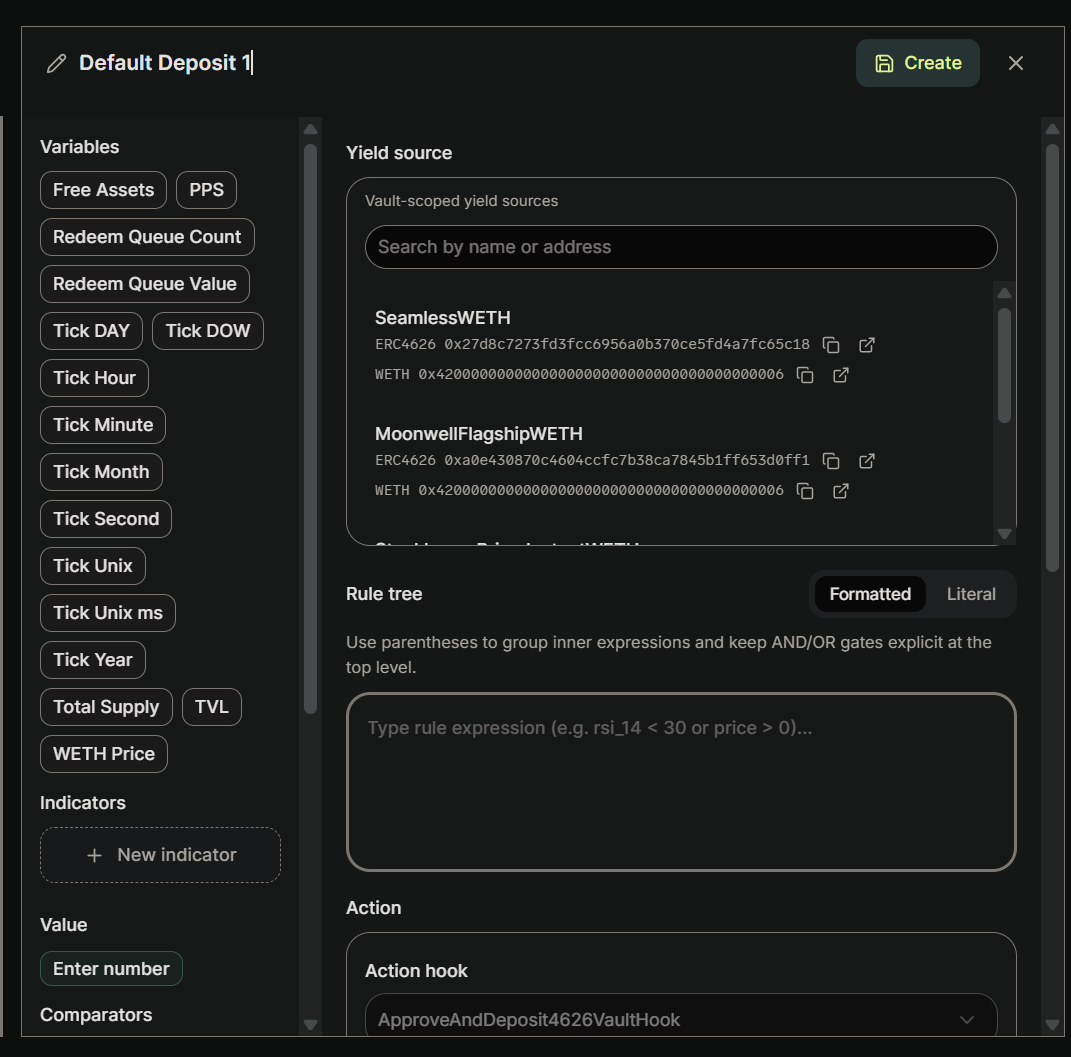
Task: Insert the Free Assets variable
Action: tap(103, 190)
